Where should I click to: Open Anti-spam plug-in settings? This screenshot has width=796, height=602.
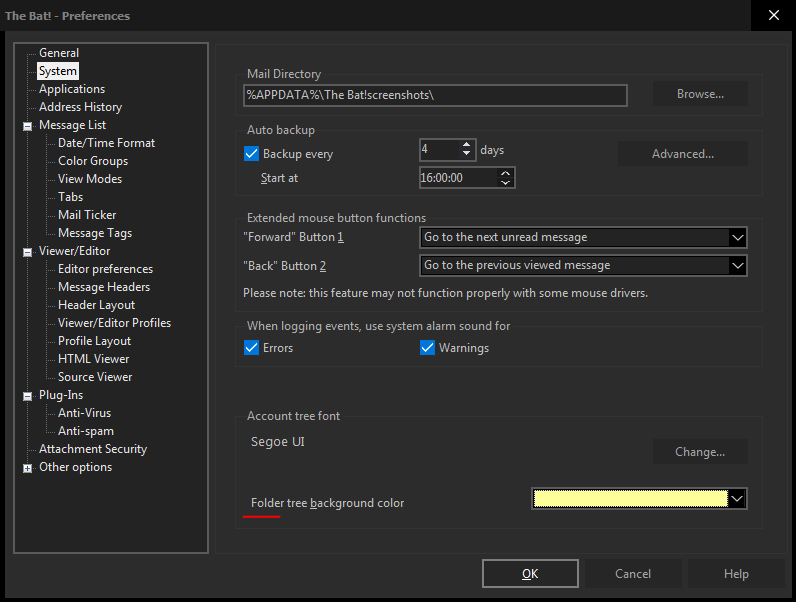(86, 431)
